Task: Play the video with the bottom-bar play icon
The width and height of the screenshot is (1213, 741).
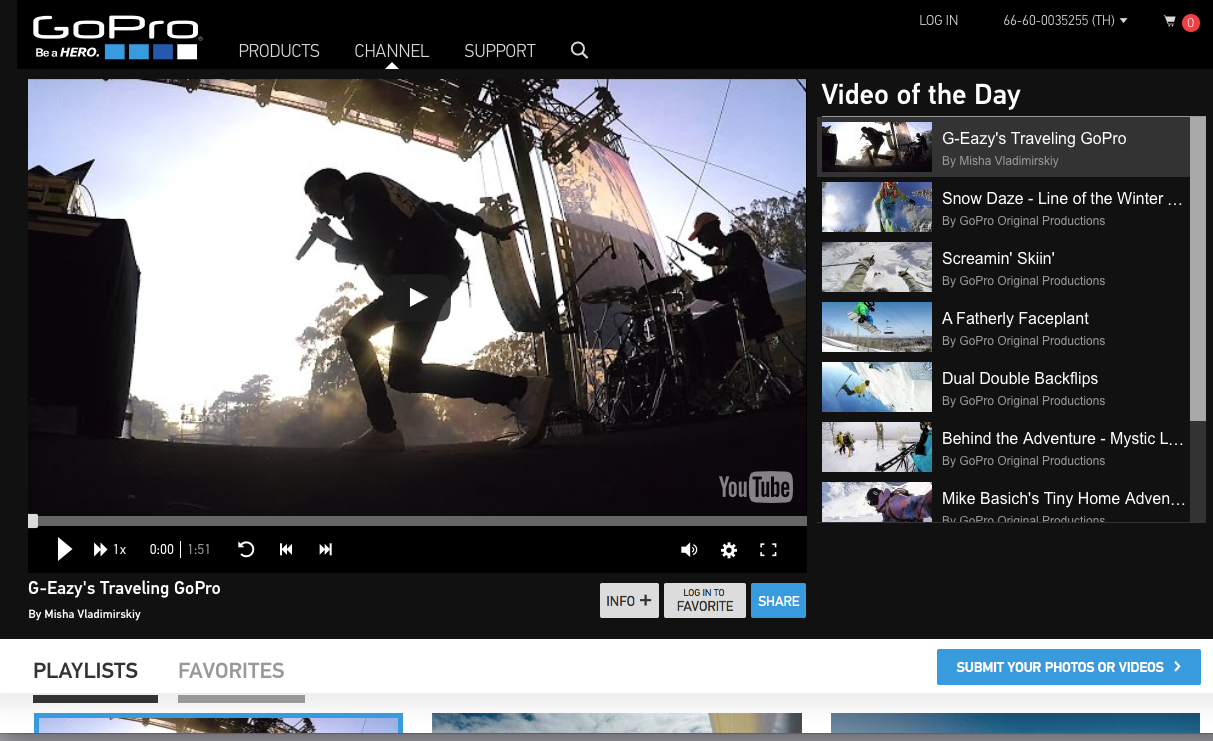Action: pyautogui.click(x=64, y=549)
